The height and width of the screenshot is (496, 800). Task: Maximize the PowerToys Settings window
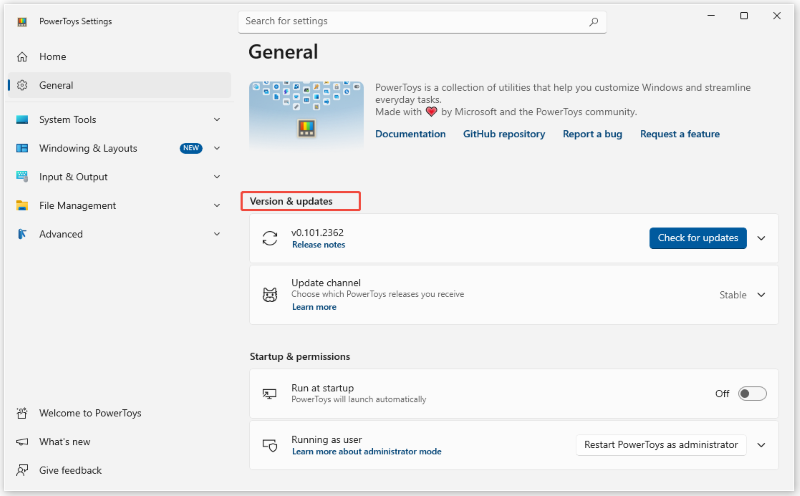[744, 16]
